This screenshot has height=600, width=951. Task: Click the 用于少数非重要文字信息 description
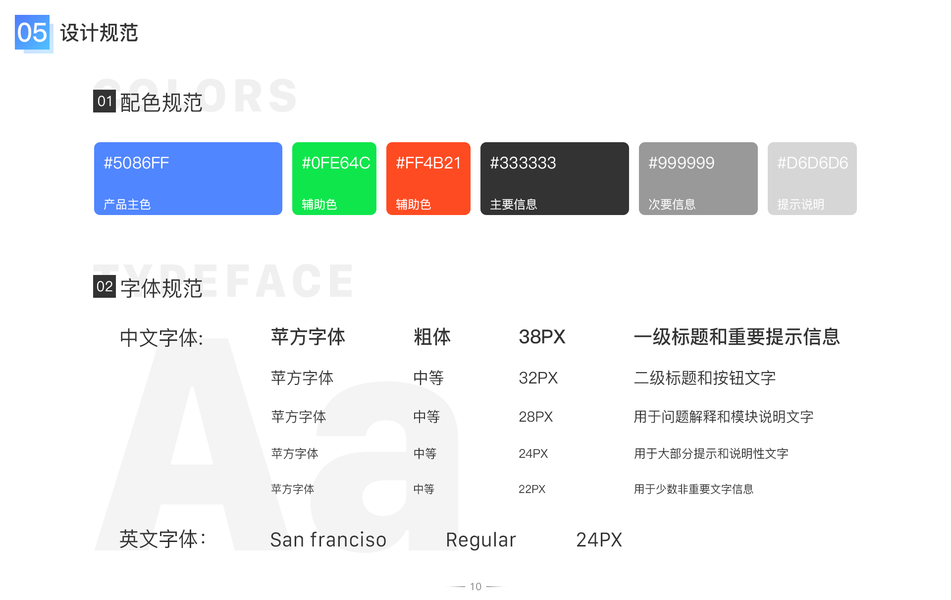[x=693, y=489]
